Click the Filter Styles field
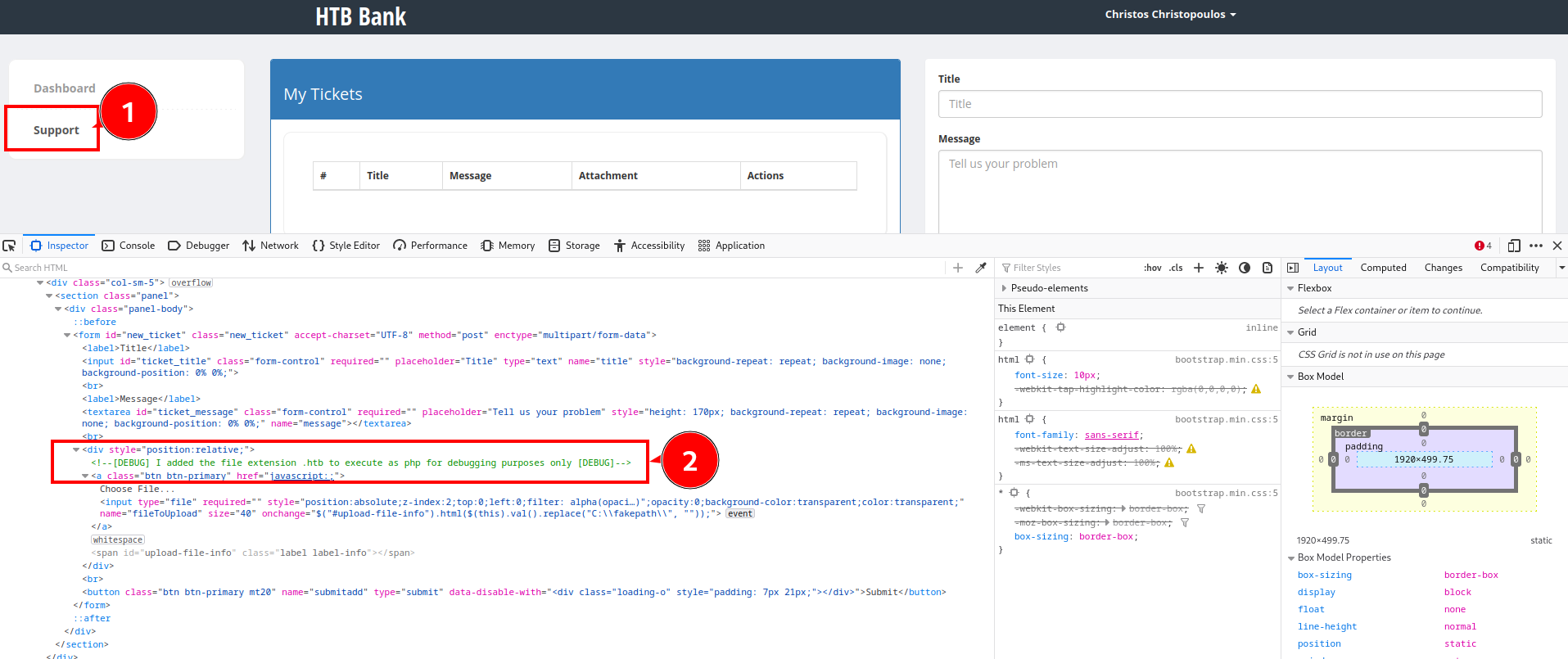This screenshot has width=1568, height=659. pos(1069,268)
